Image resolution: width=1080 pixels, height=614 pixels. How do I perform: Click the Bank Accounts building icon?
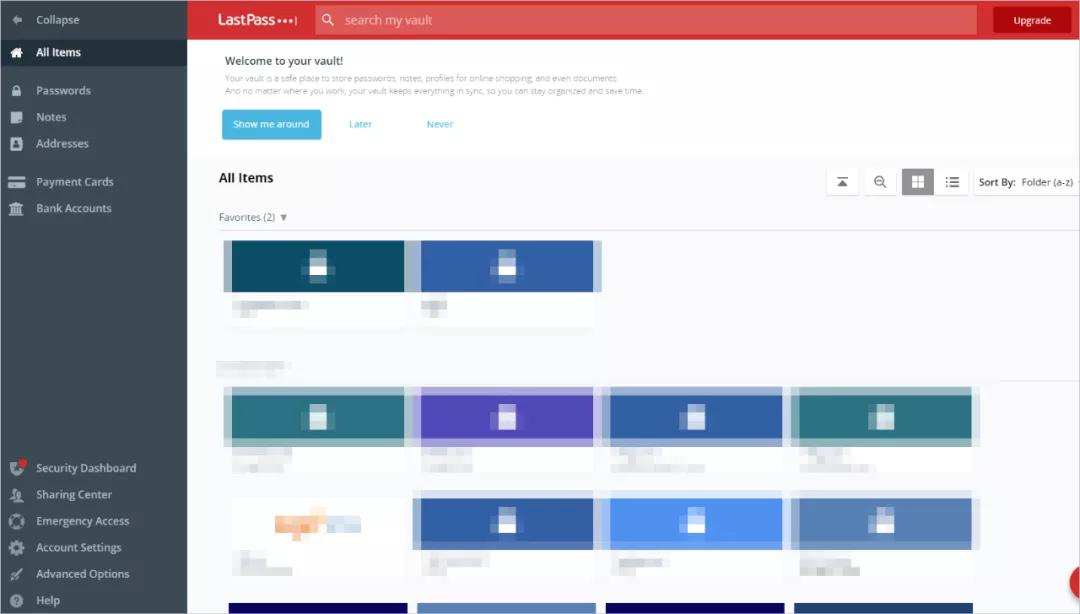pos(16,209)
